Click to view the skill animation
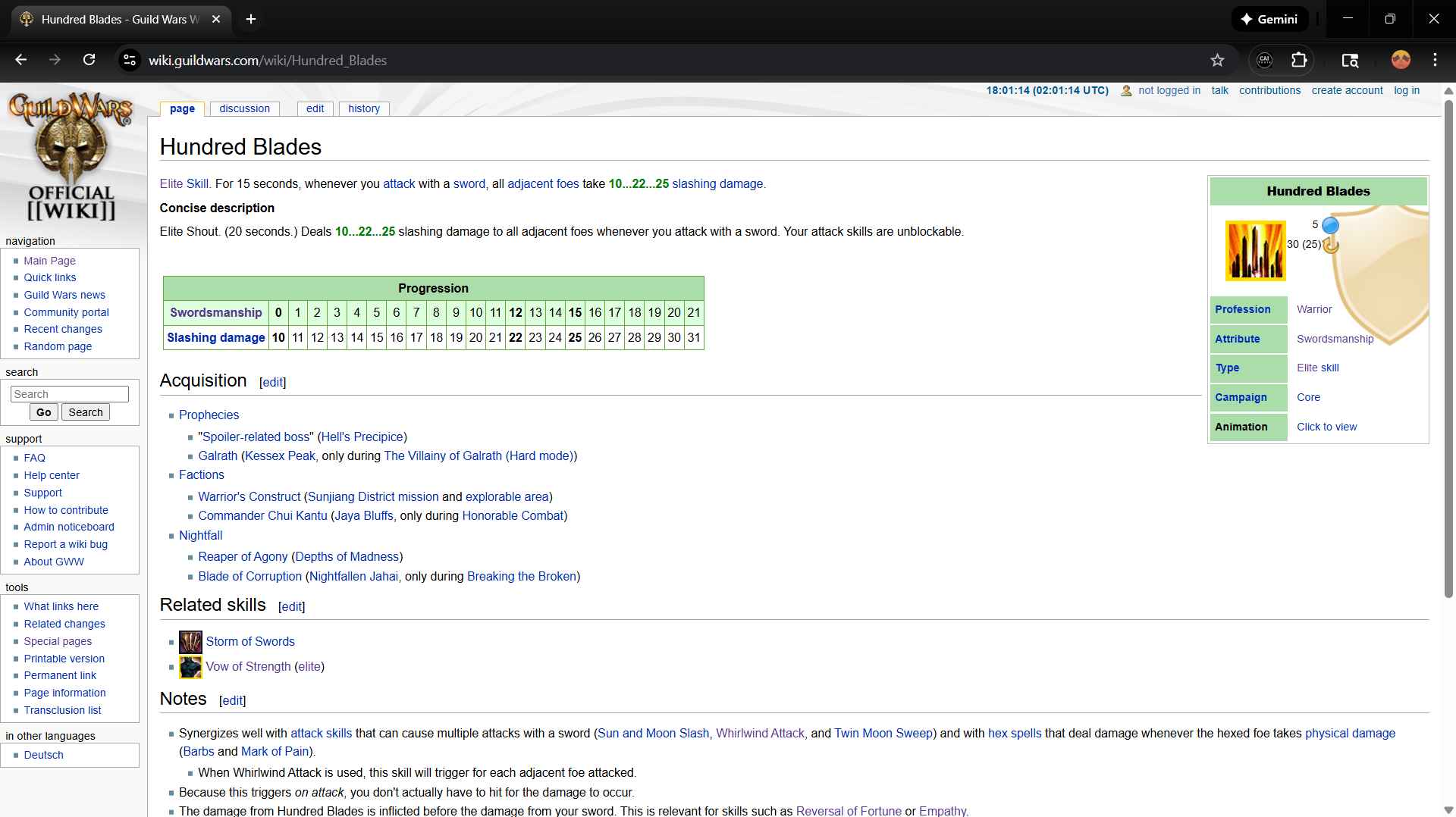The image size is (1456, 817). point(1326,427)
